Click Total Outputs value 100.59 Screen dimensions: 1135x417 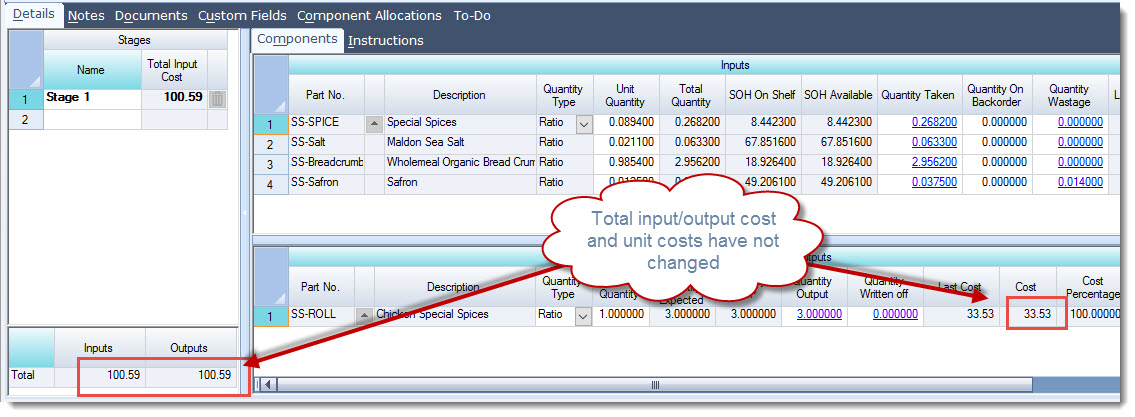tap(192, 376)
